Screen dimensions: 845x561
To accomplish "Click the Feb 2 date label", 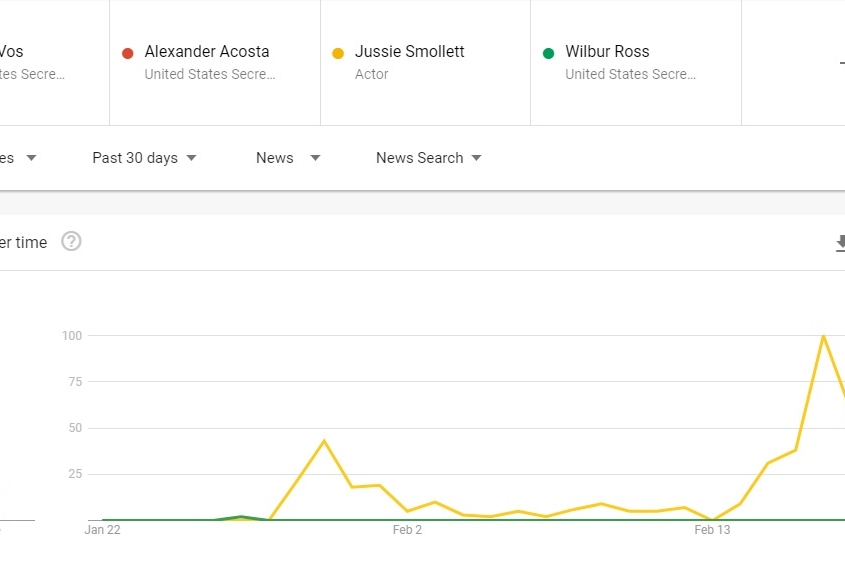I will (x=407, y=530).
